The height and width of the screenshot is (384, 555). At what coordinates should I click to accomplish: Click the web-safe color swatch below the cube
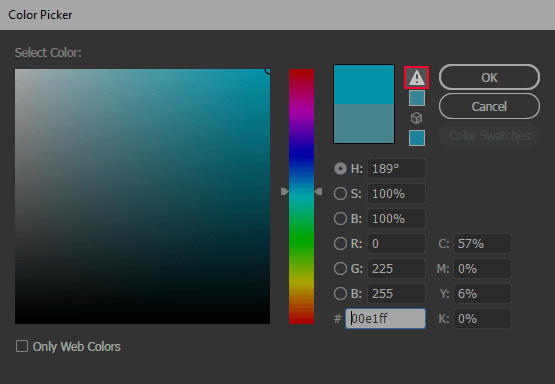[x=417, y=138]
